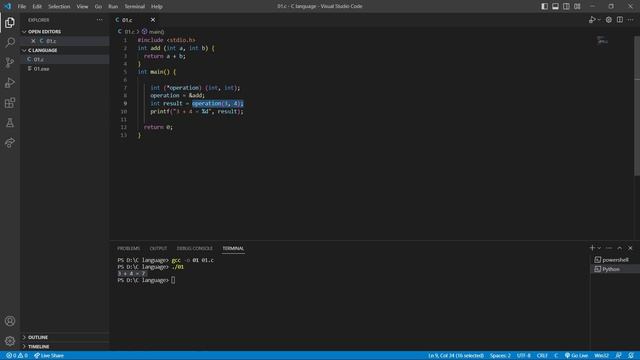This screenshot has width=640, height=360.
Task: Close the terminal panel
Action: coord(630,248)
